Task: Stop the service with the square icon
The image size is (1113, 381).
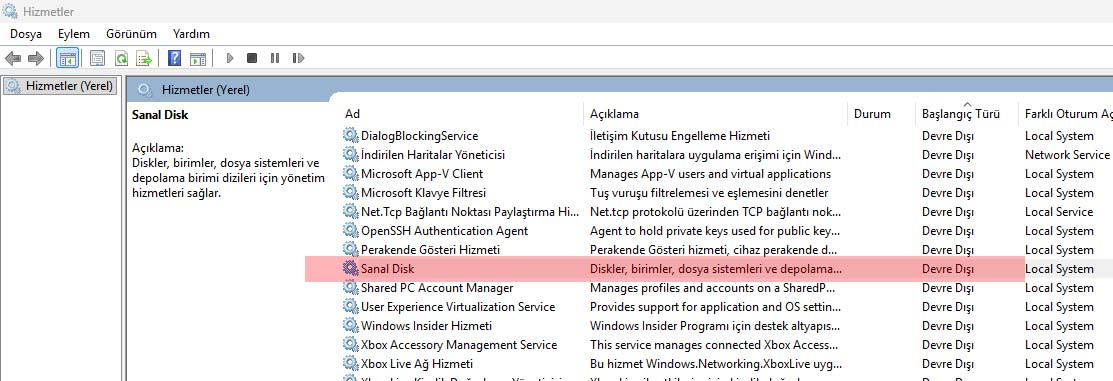Action: click(251, 58)
